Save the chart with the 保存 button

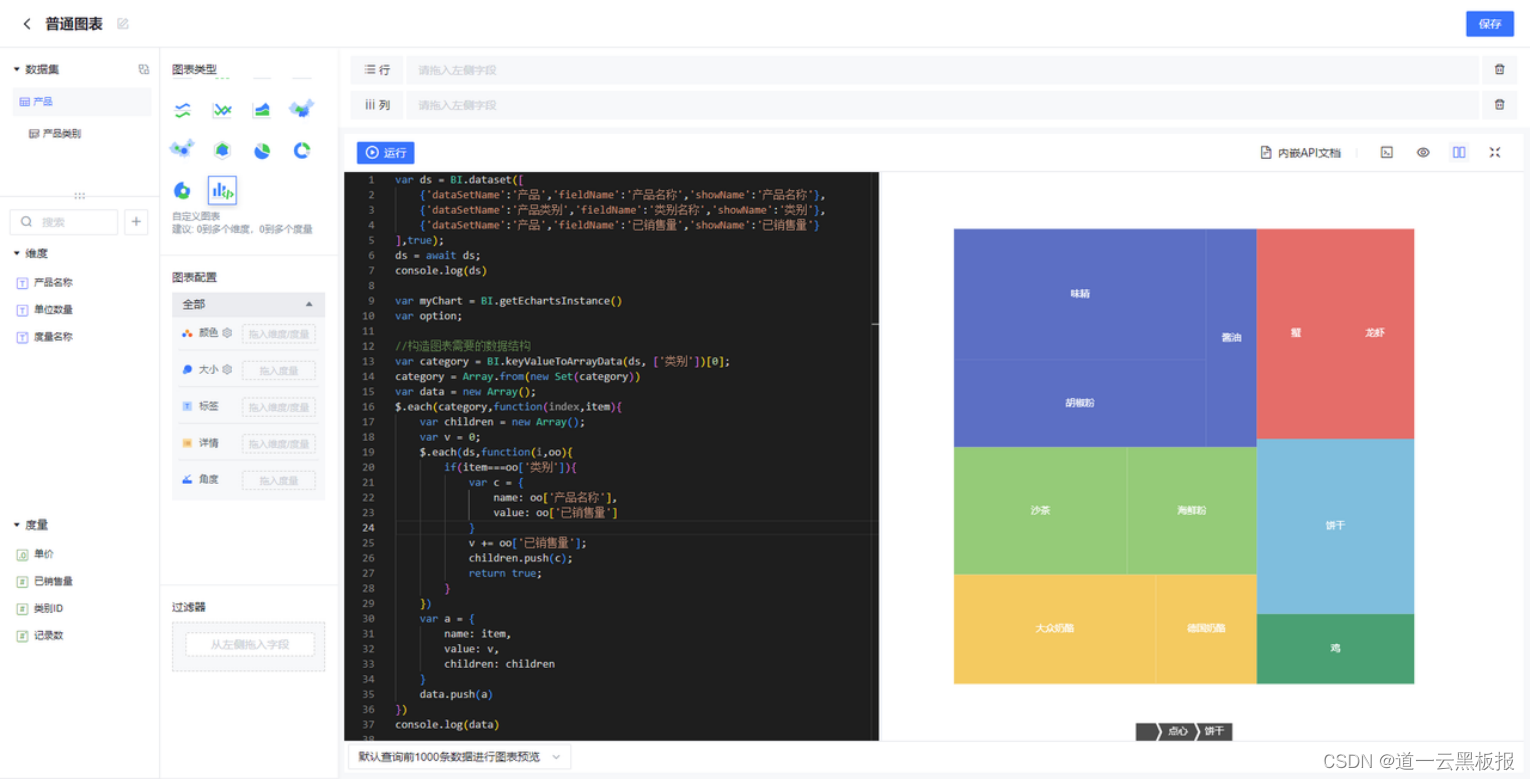1489,24
